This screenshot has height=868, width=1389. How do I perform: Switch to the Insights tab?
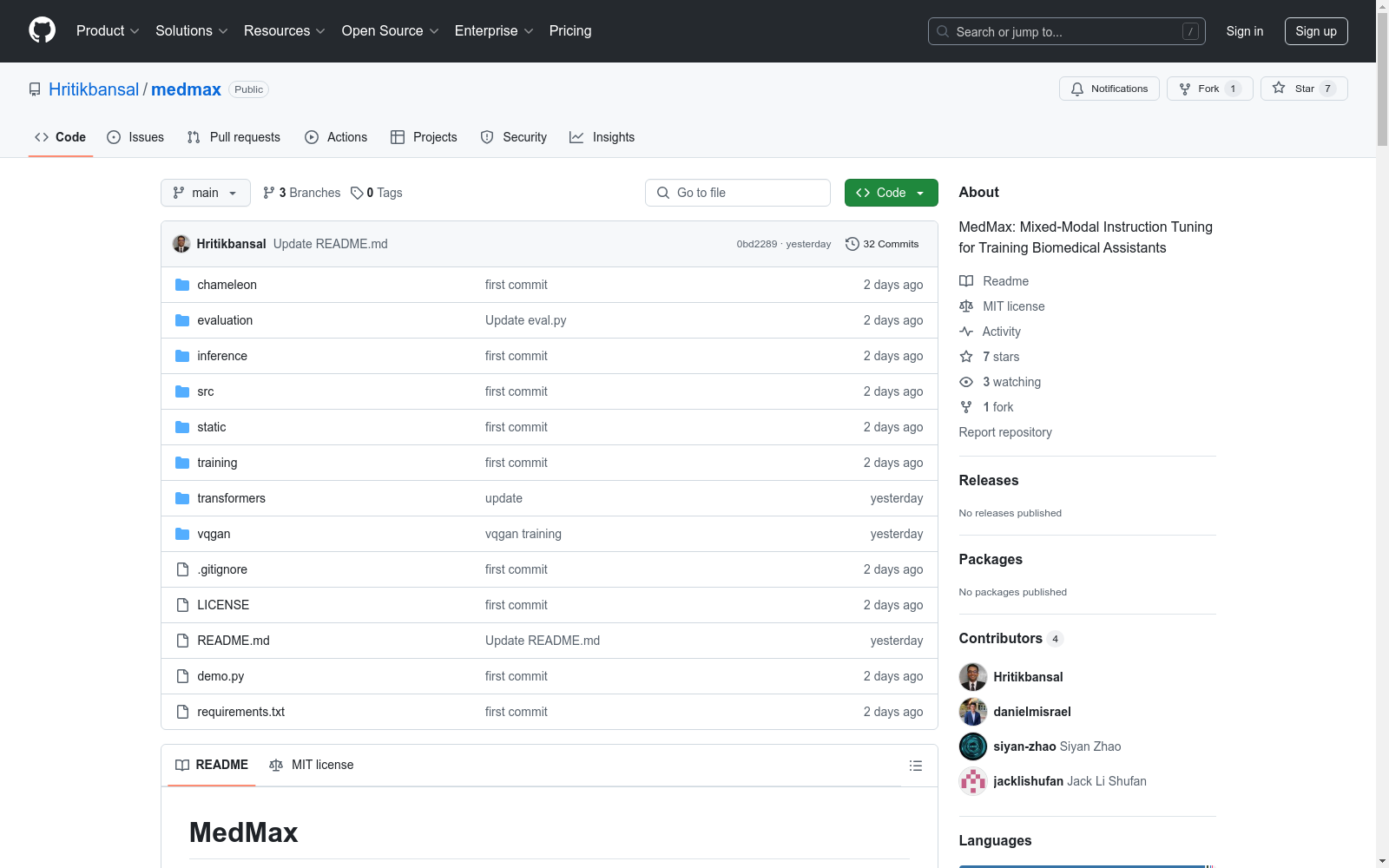(x=602, y=137)
